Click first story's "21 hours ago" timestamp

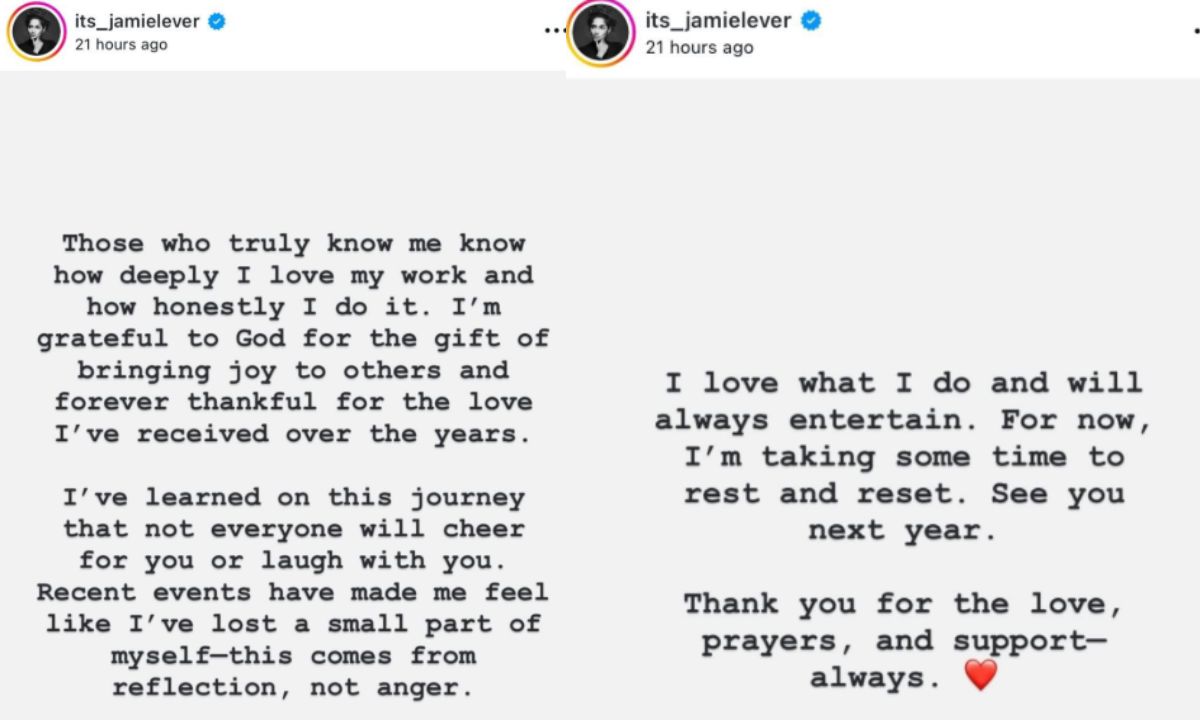pyautogui.click(x=121, y=45)
